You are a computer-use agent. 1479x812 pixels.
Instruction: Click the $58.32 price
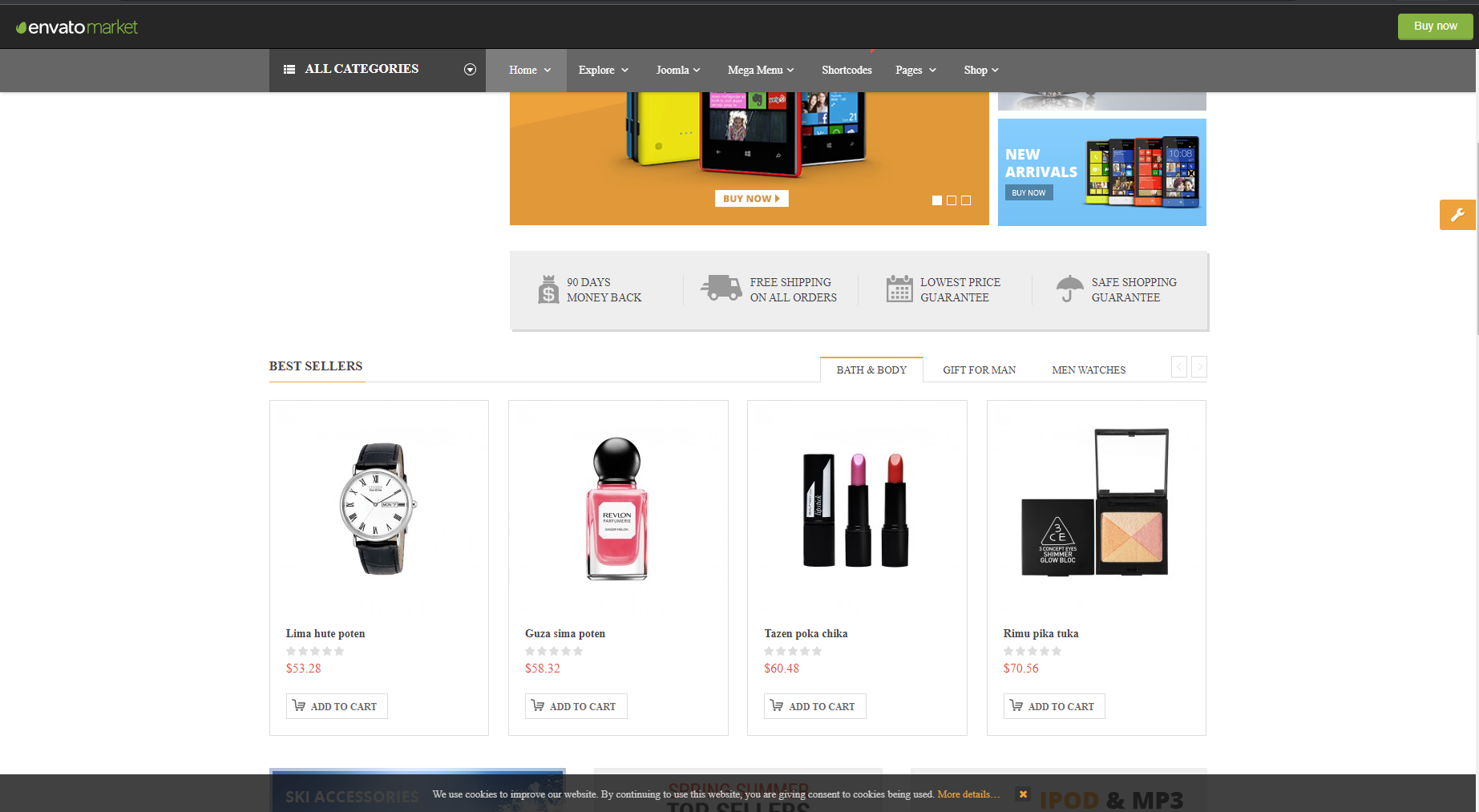coord(543,669)
